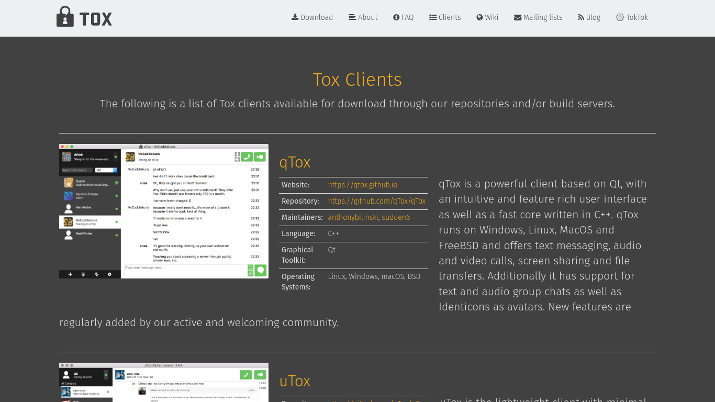Visit the Blog link
Image resolution: width=715 pixels, height=402 pixels.
(589, 17)
